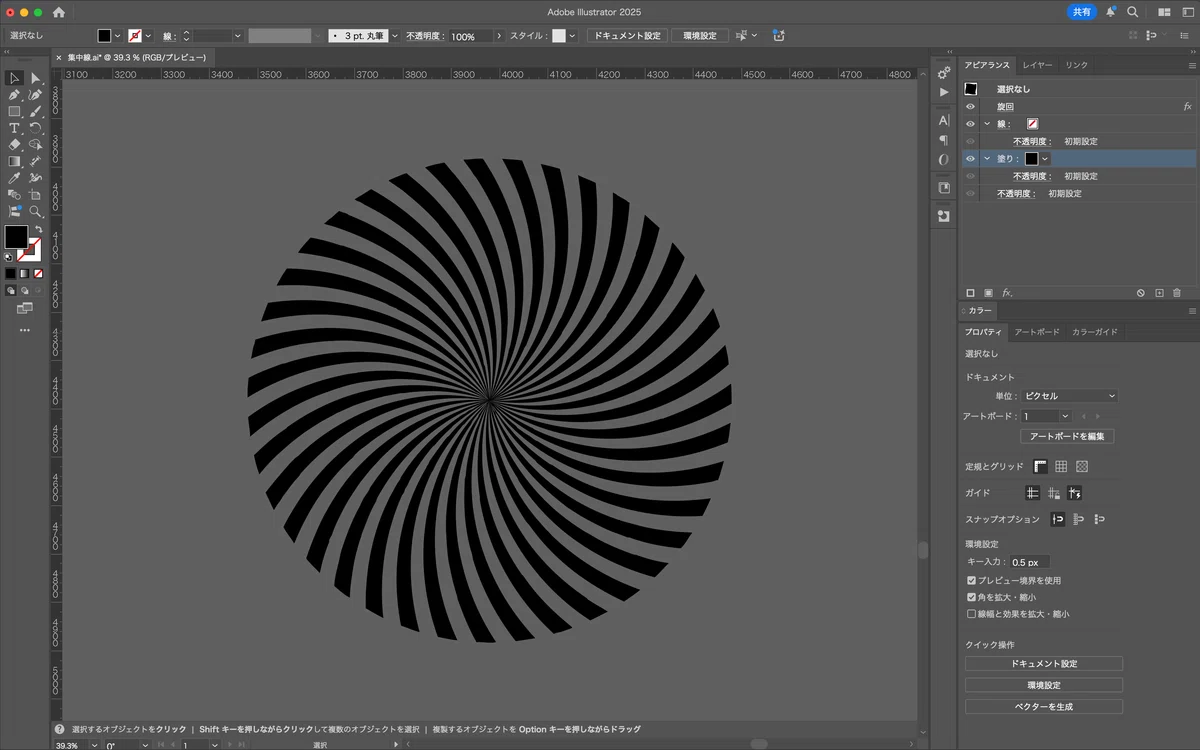Open the 3 pt. 丸筆 brush dropdown
The image size is (1200, 750).
point(395,36)
